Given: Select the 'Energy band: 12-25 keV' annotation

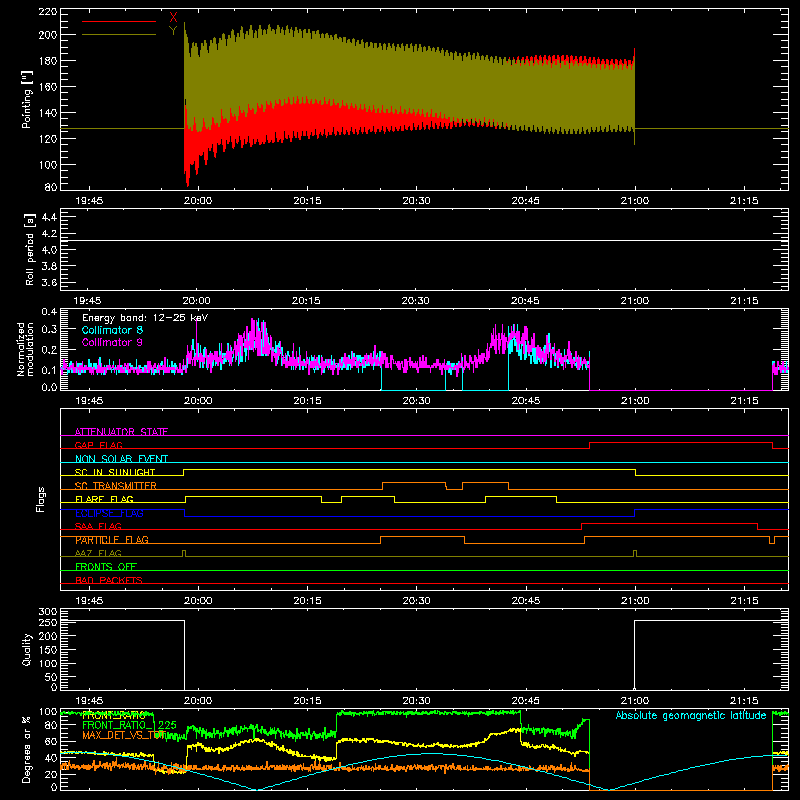Looking at the screenshot, I should [x=145, y=318].
